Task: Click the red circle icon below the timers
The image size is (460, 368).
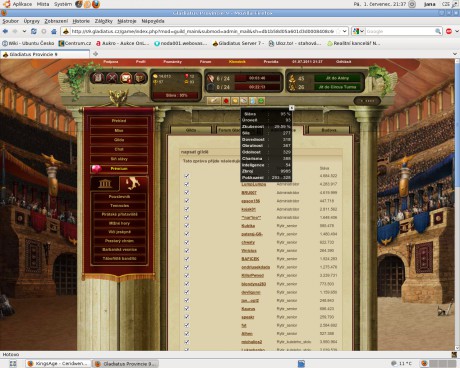Action: 226,101
